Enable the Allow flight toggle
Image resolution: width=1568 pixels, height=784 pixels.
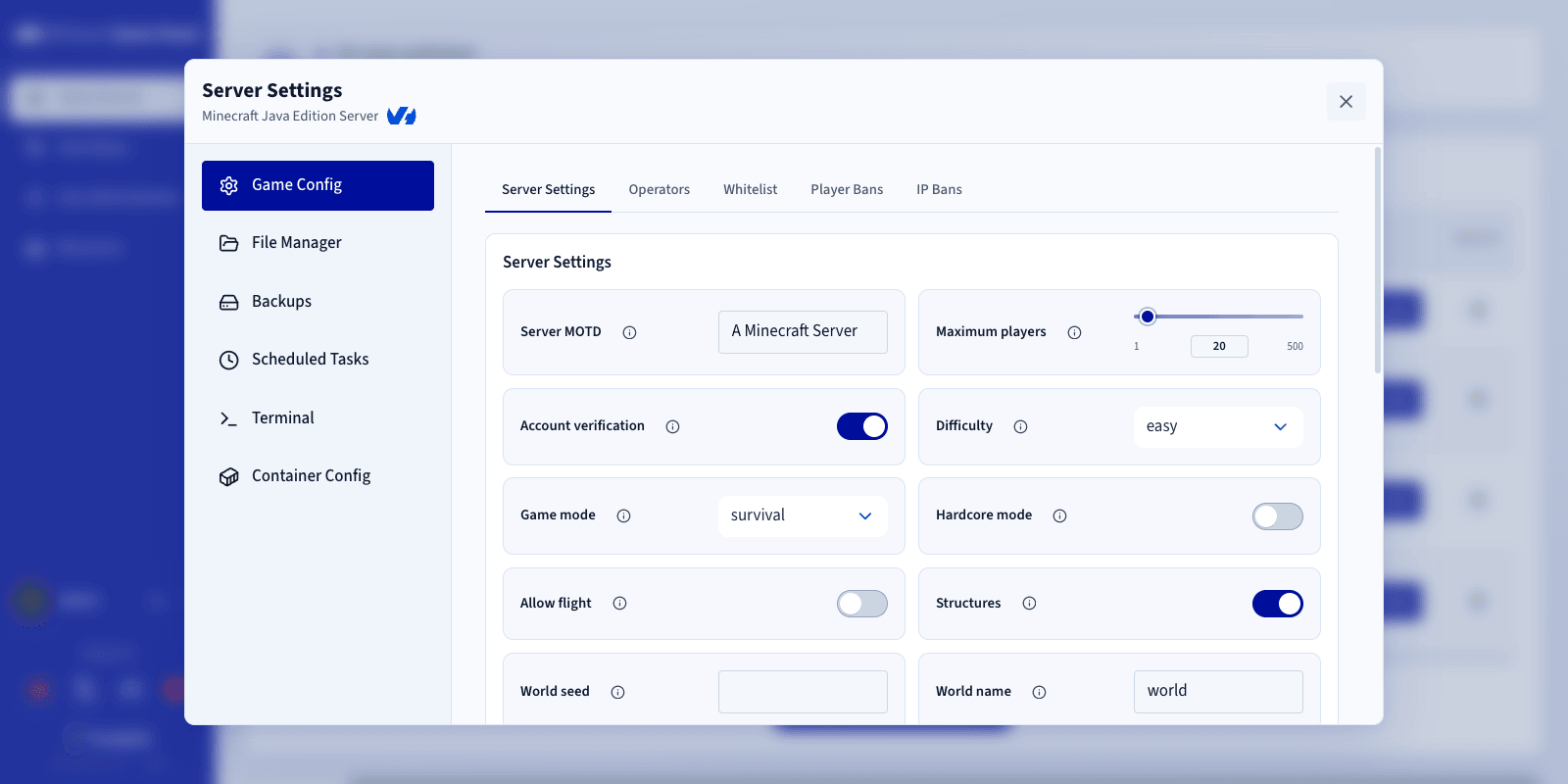click(862, 604)
